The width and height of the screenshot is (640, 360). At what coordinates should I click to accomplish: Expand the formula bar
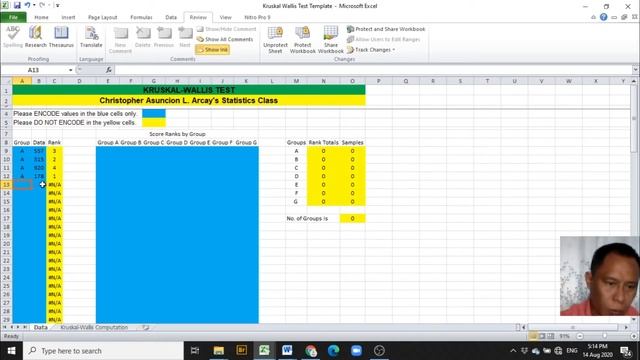tap(635, 70)
